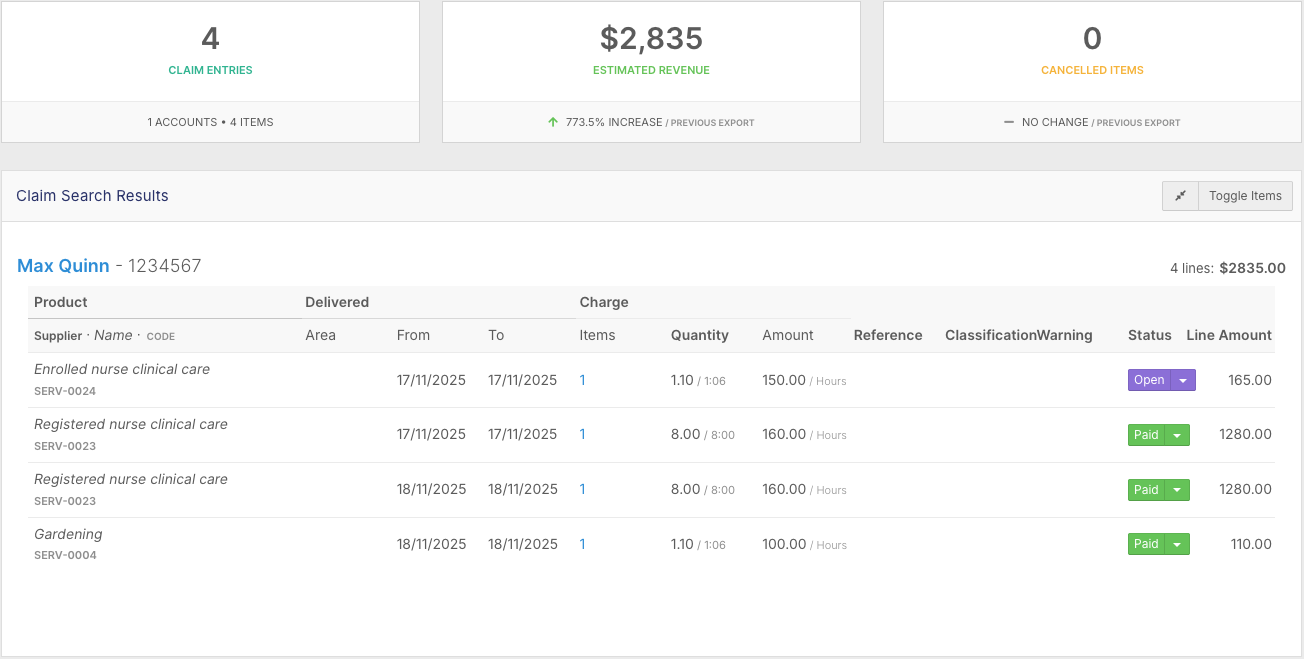Click the From column header
The image size is (1304, 659).
(413, 335)
